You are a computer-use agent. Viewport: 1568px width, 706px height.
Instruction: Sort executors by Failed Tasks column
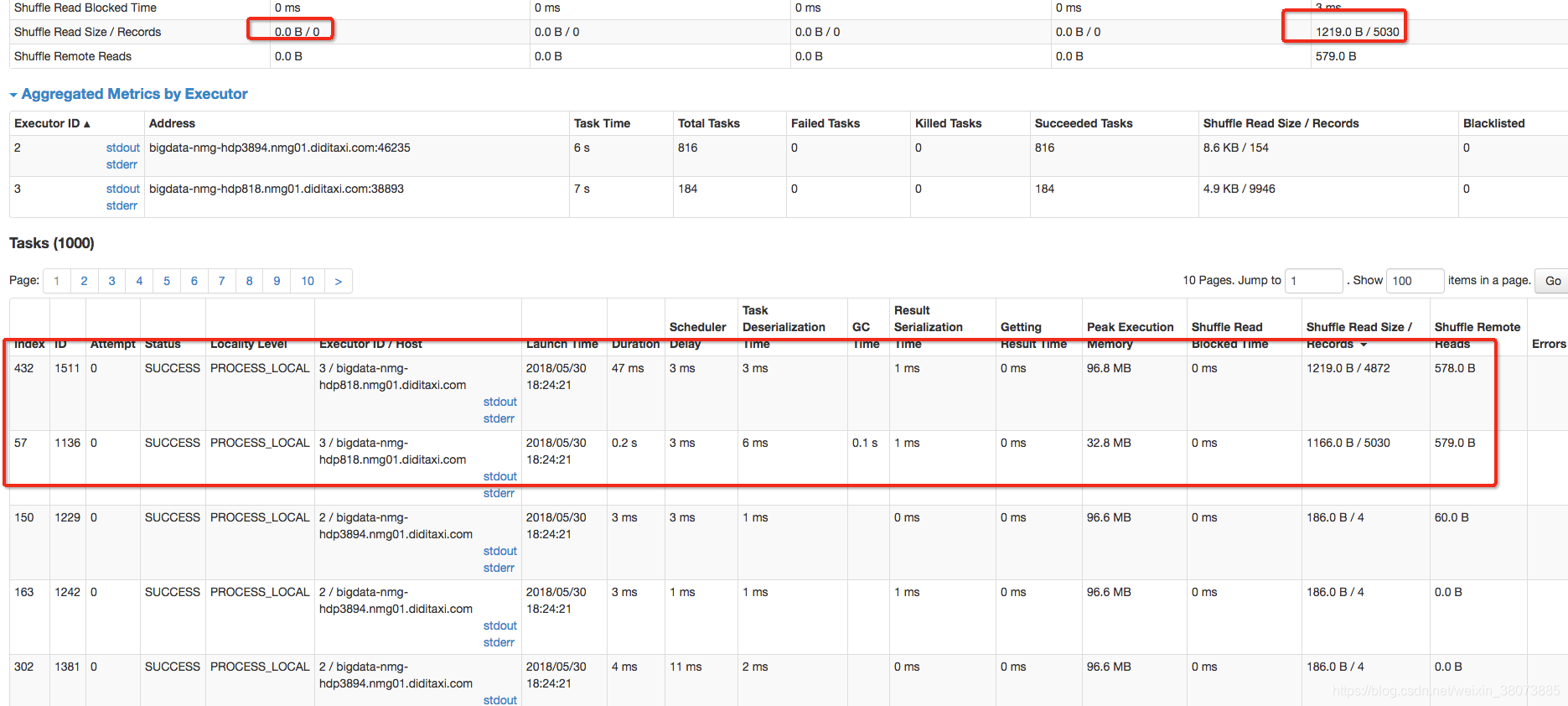point(825,123)
